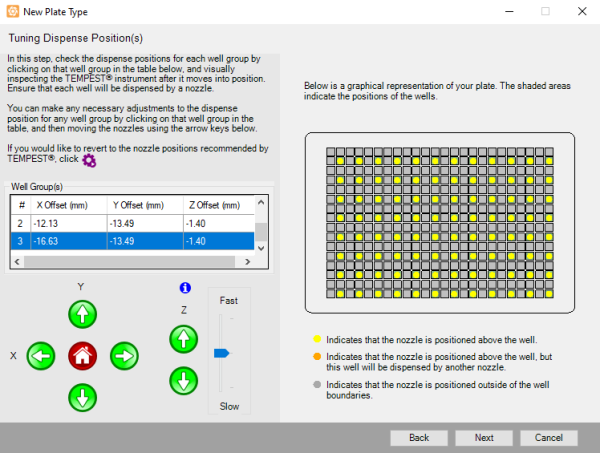
Task: Raise nozzle with Z up arrow
Action: click(x=184, y=339)
